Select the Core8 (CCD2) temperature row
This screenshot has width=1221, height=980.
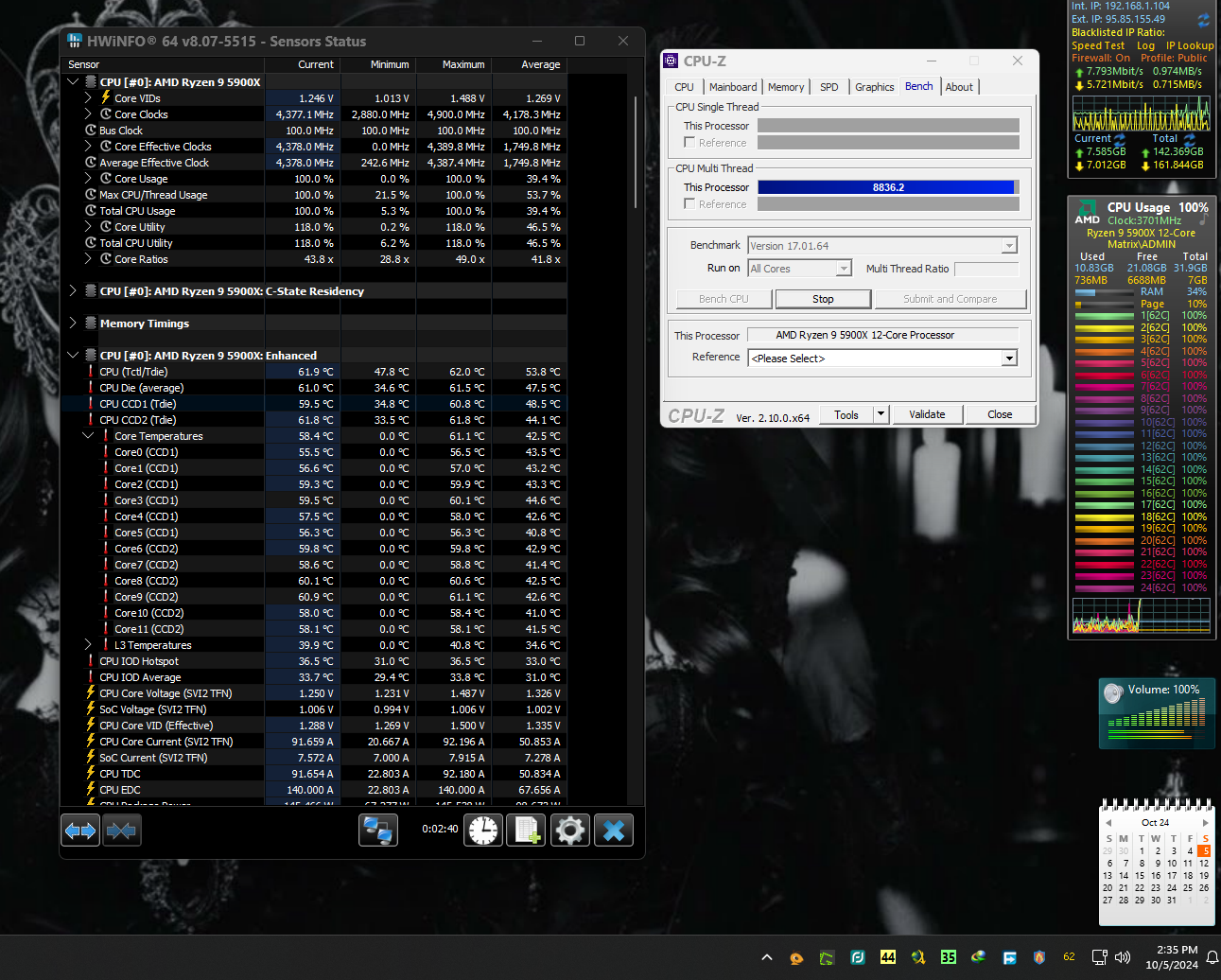313,581
